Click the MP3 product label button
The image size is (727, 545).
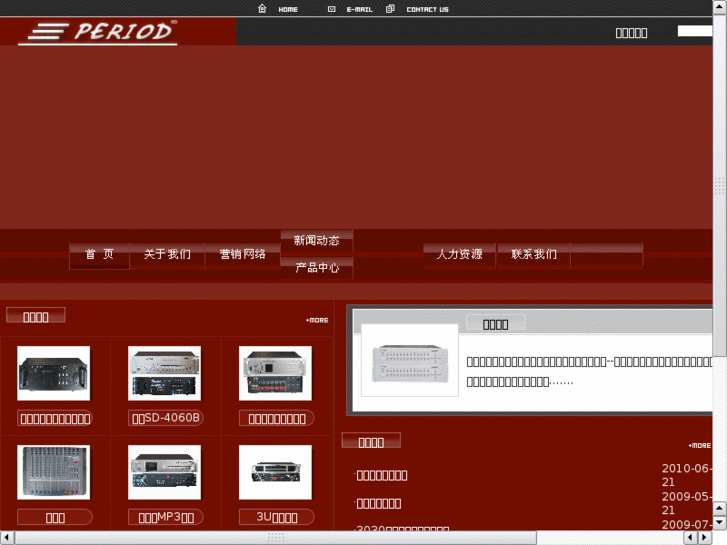166,517
